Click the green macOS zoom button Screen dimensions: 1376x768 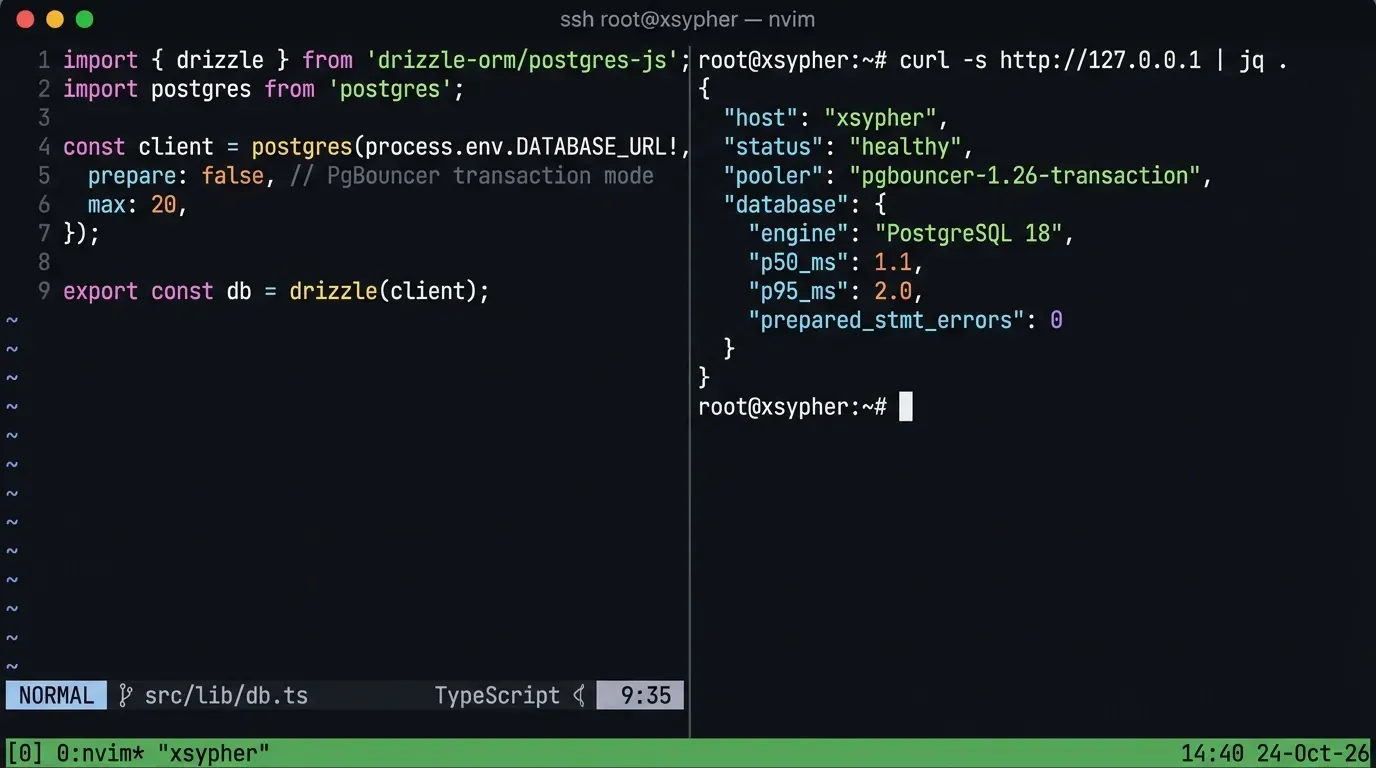(84, 19)
